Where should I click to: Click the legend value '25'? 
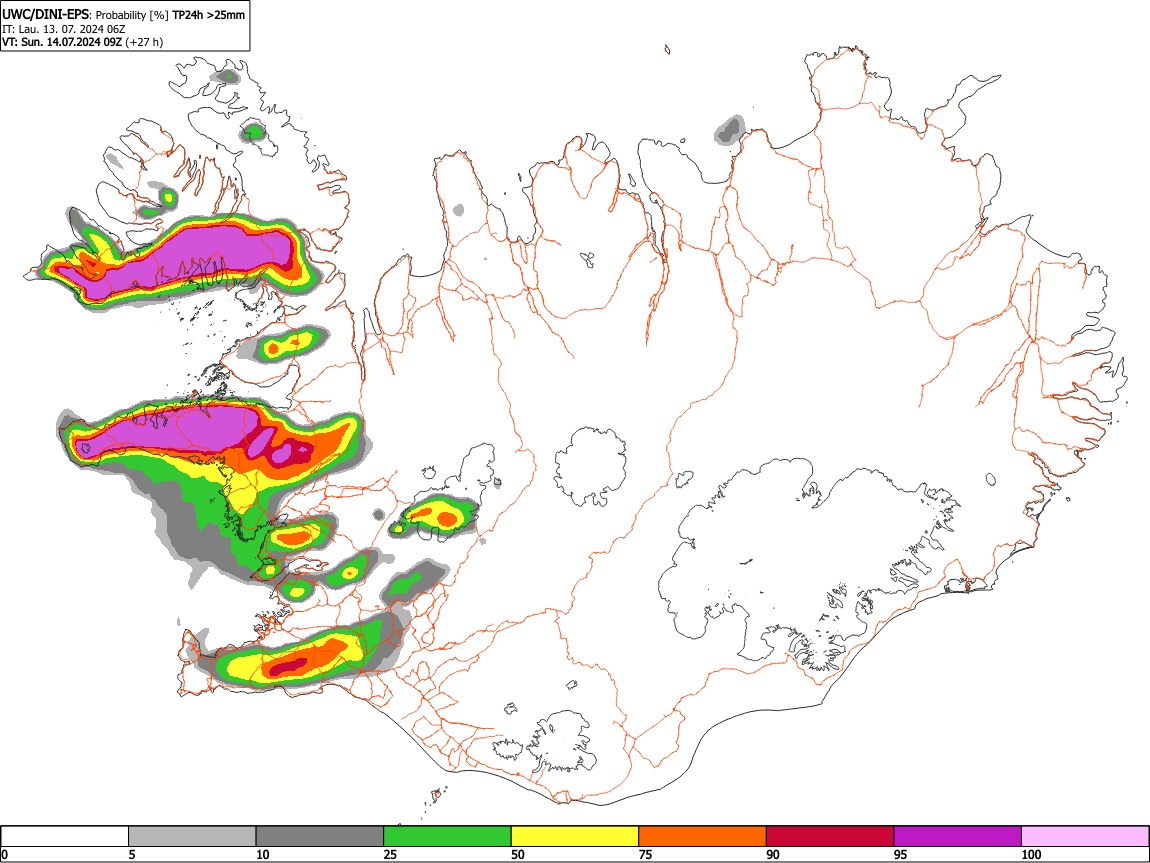pyautogui.click(x=390, y=854)
